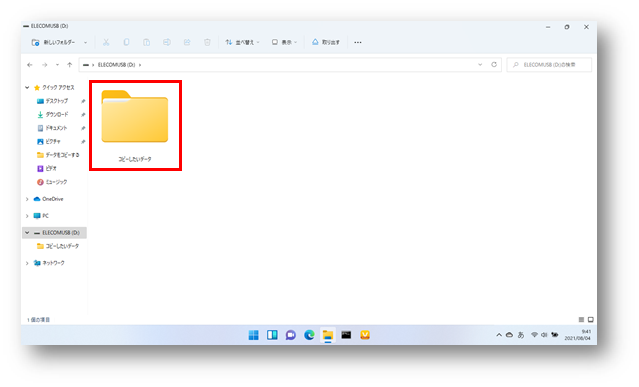
Task: Click ELECOMUSB (D:) in the address bar
Action: tap(117, 65)
